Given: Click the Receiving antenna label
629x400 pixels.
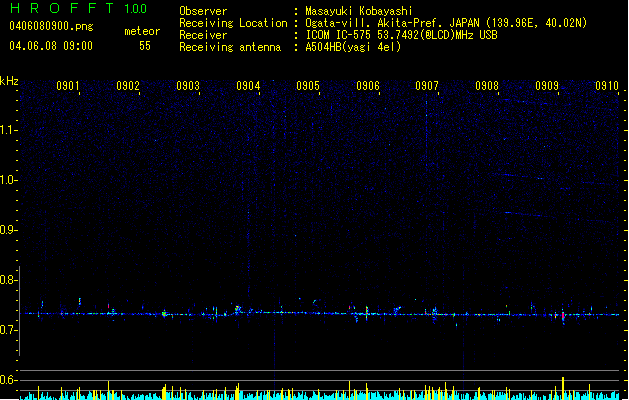Looking at the screenshot, I should click(x=230, y=47).
